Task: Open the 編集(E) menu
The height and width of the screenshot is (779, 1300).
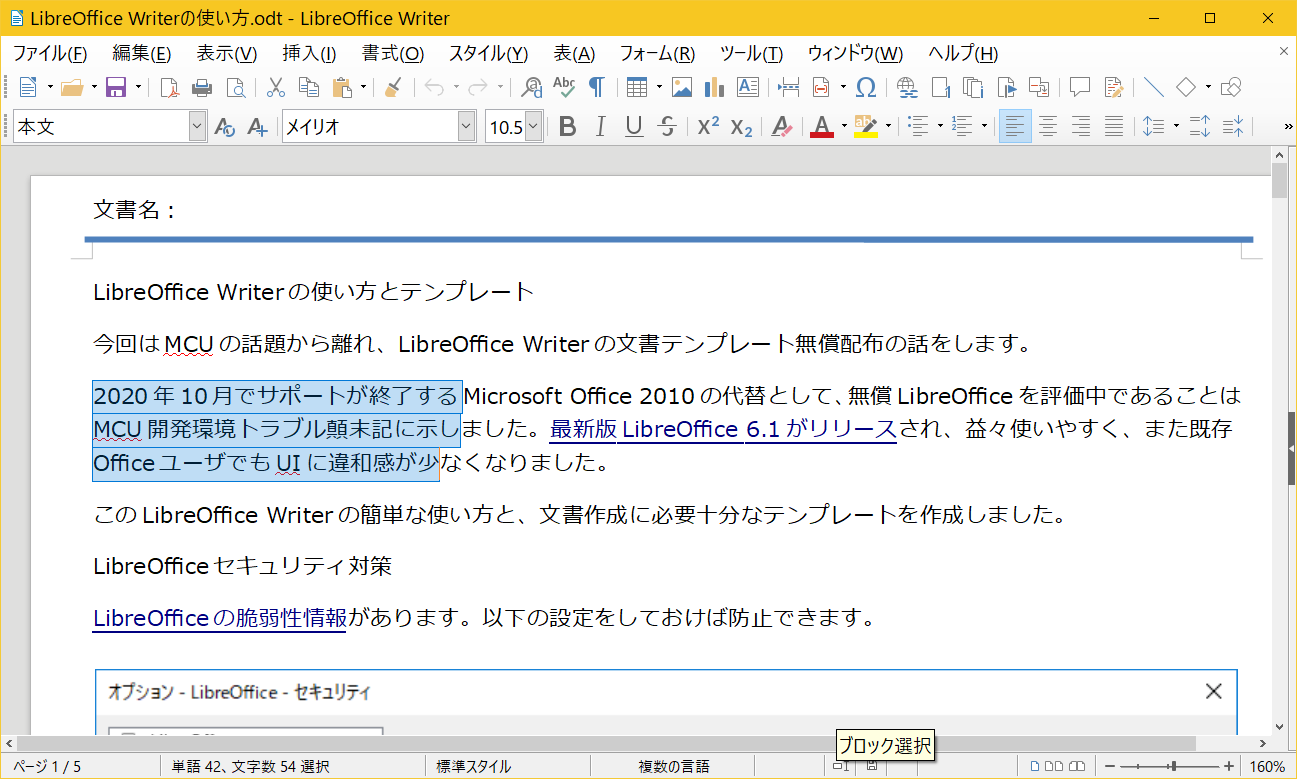Action: tap(142, 54)
